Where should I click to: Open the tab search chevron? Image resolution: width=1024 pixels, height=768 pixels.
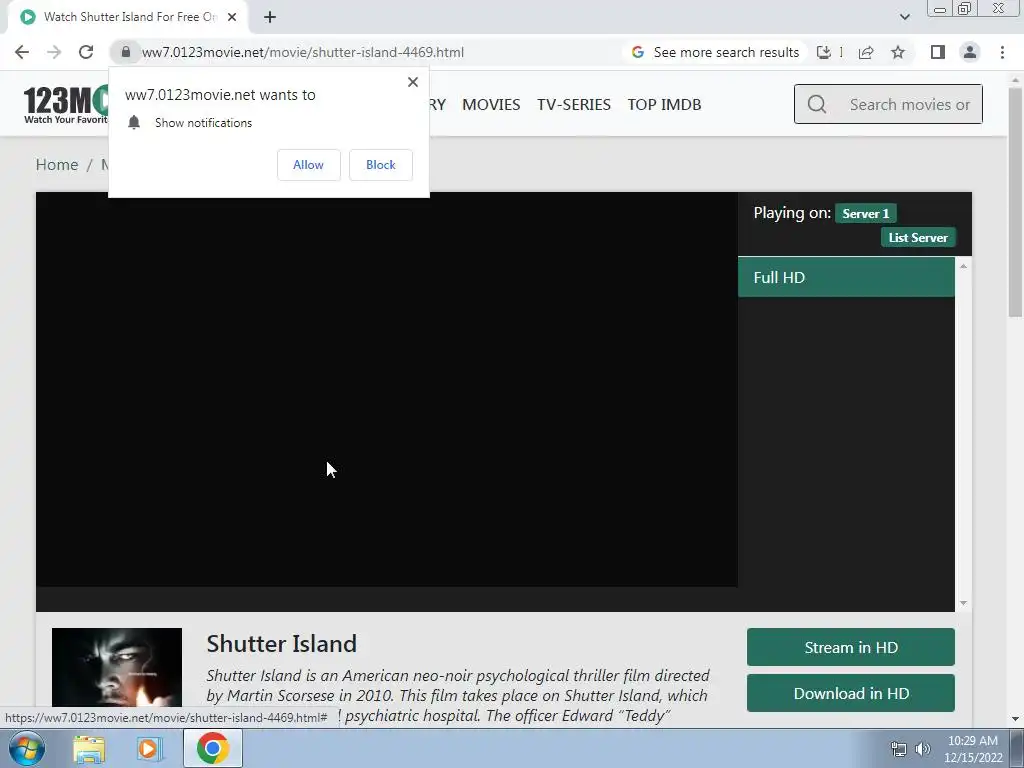pos(904,17)
